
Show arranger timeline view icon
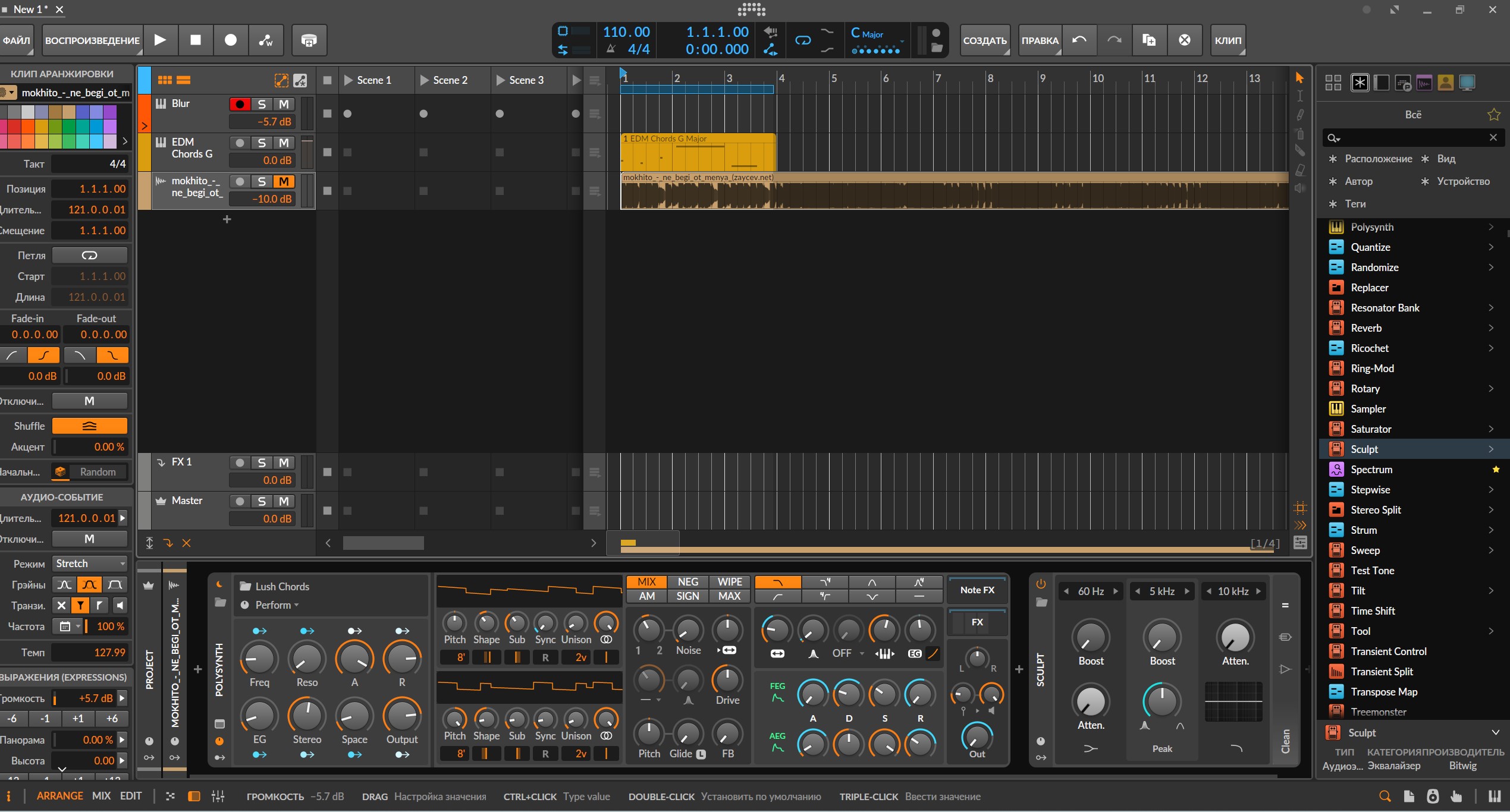[x=184, y=80]
